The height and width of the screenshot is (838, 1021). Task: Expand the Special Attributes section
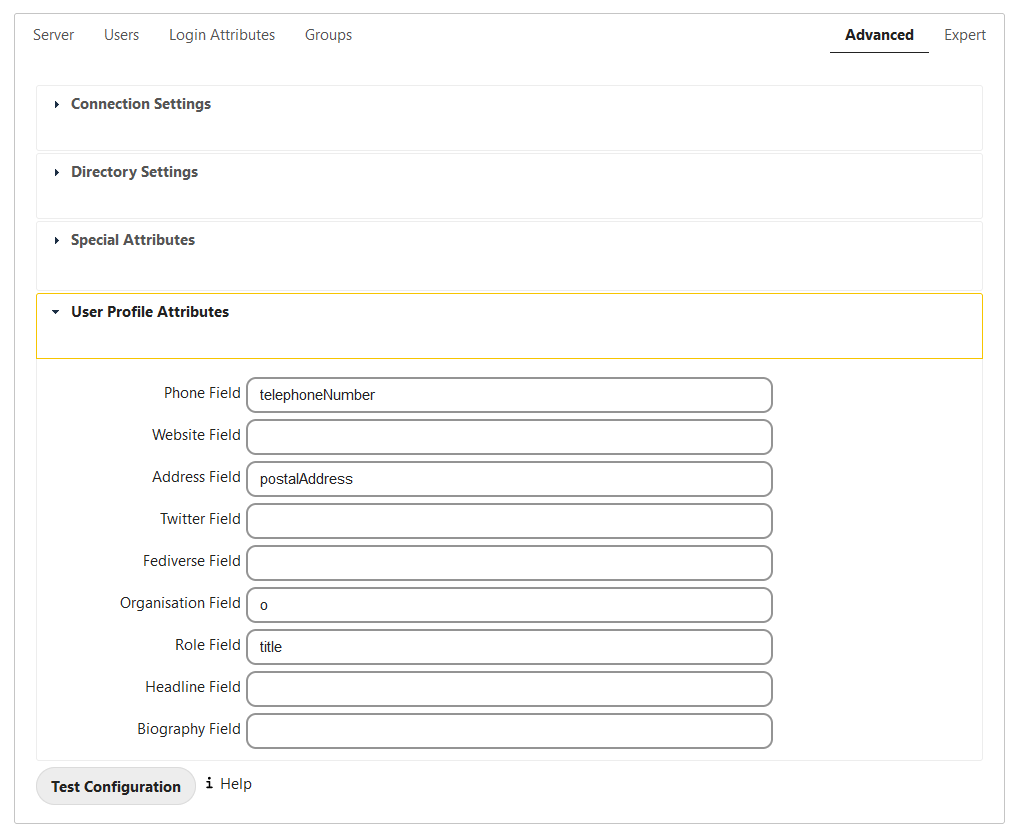coord(132,239)
